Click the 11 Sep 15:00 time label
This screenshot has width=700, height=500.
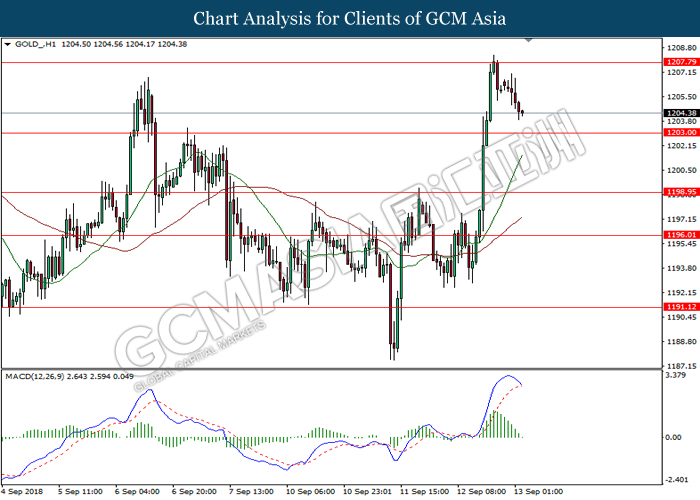point(425,492)
